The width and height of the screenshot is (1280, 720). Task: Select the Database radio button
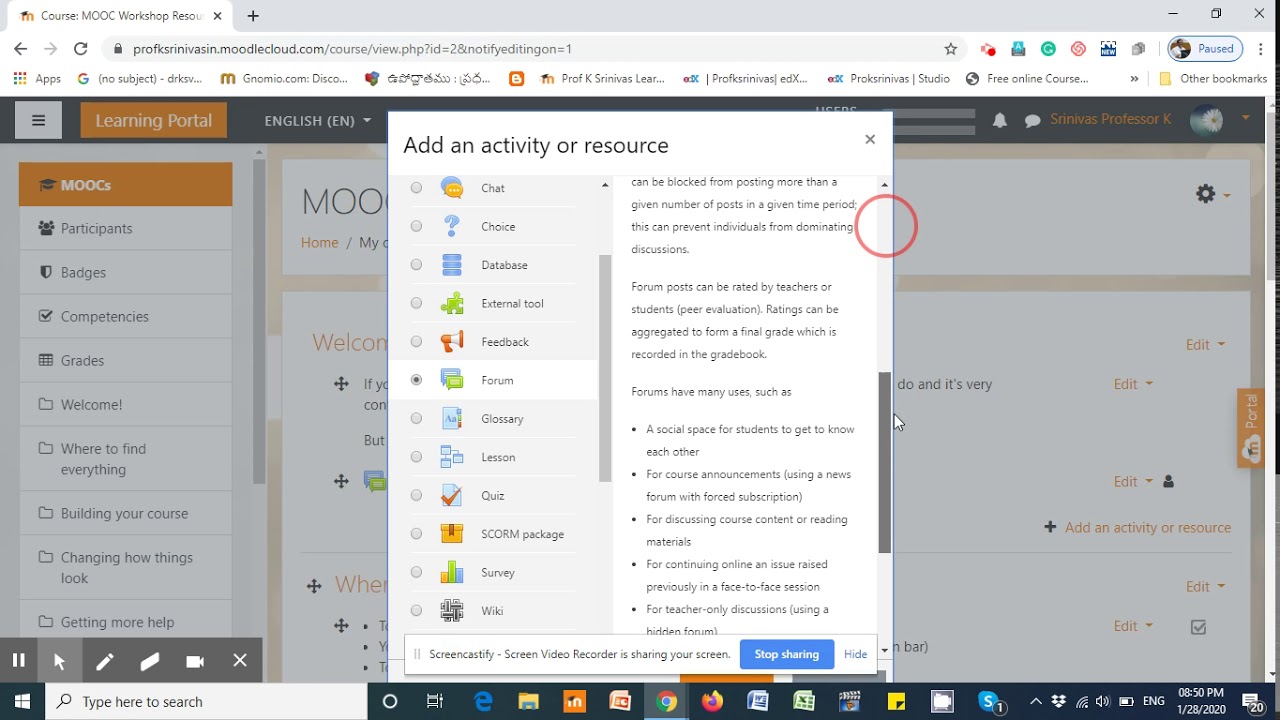416,265
